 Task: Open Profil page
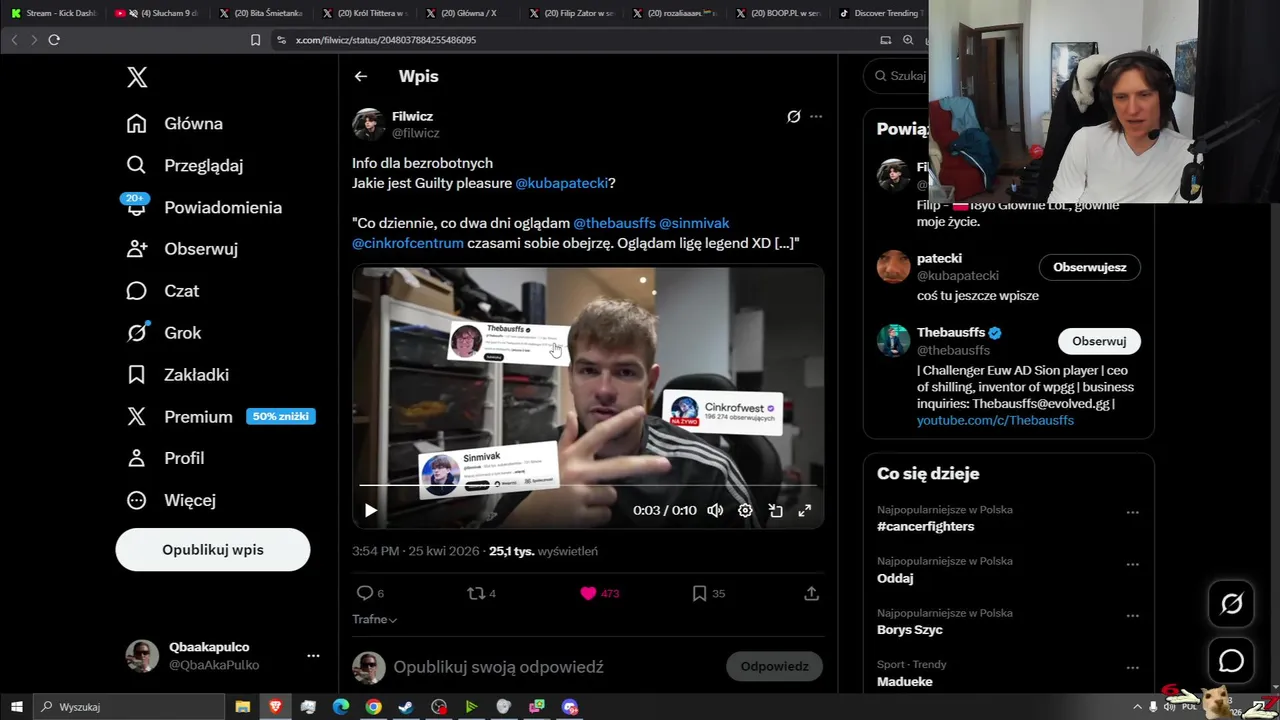166,458
